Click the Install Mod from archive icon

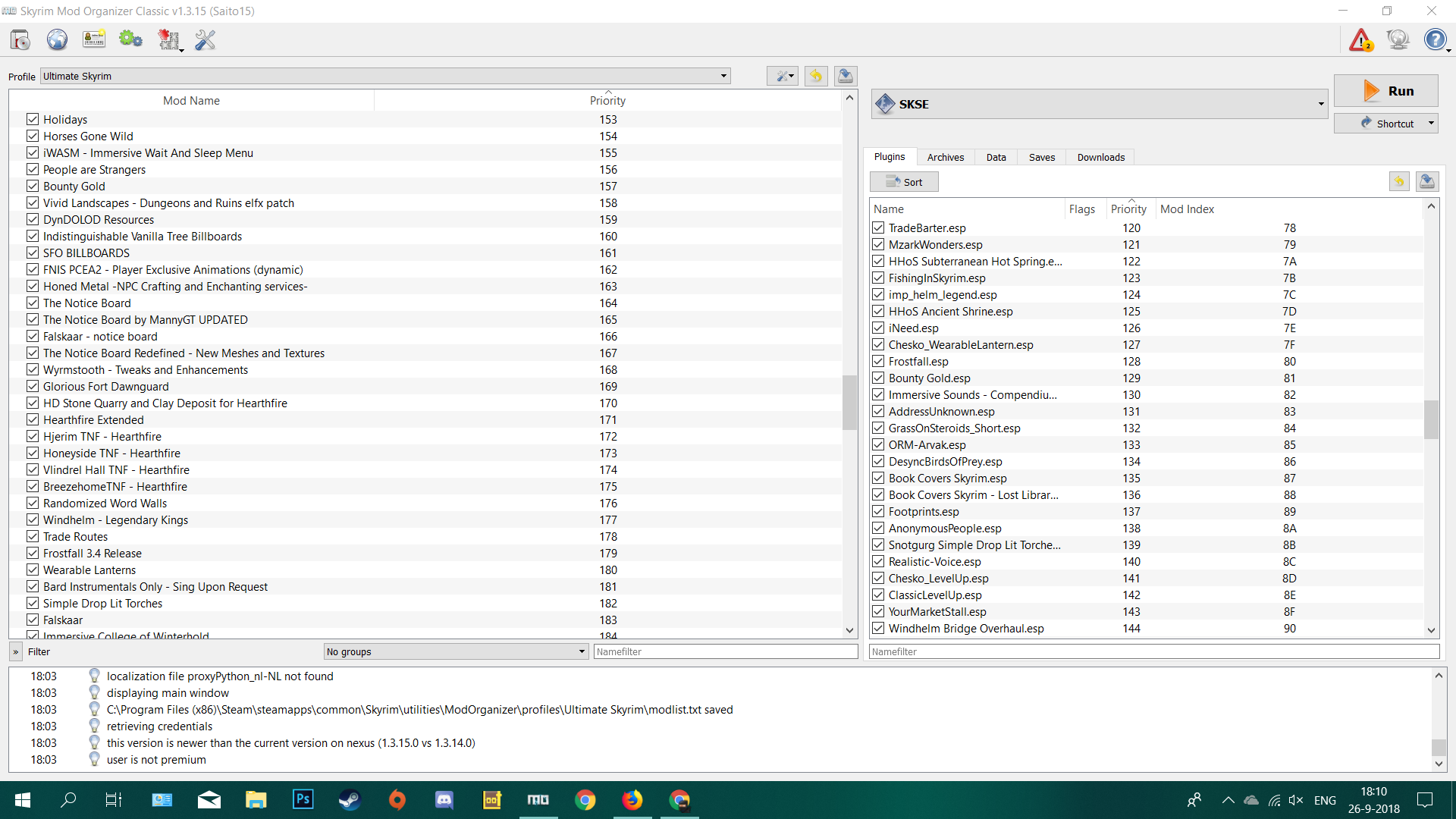[20, 39]
